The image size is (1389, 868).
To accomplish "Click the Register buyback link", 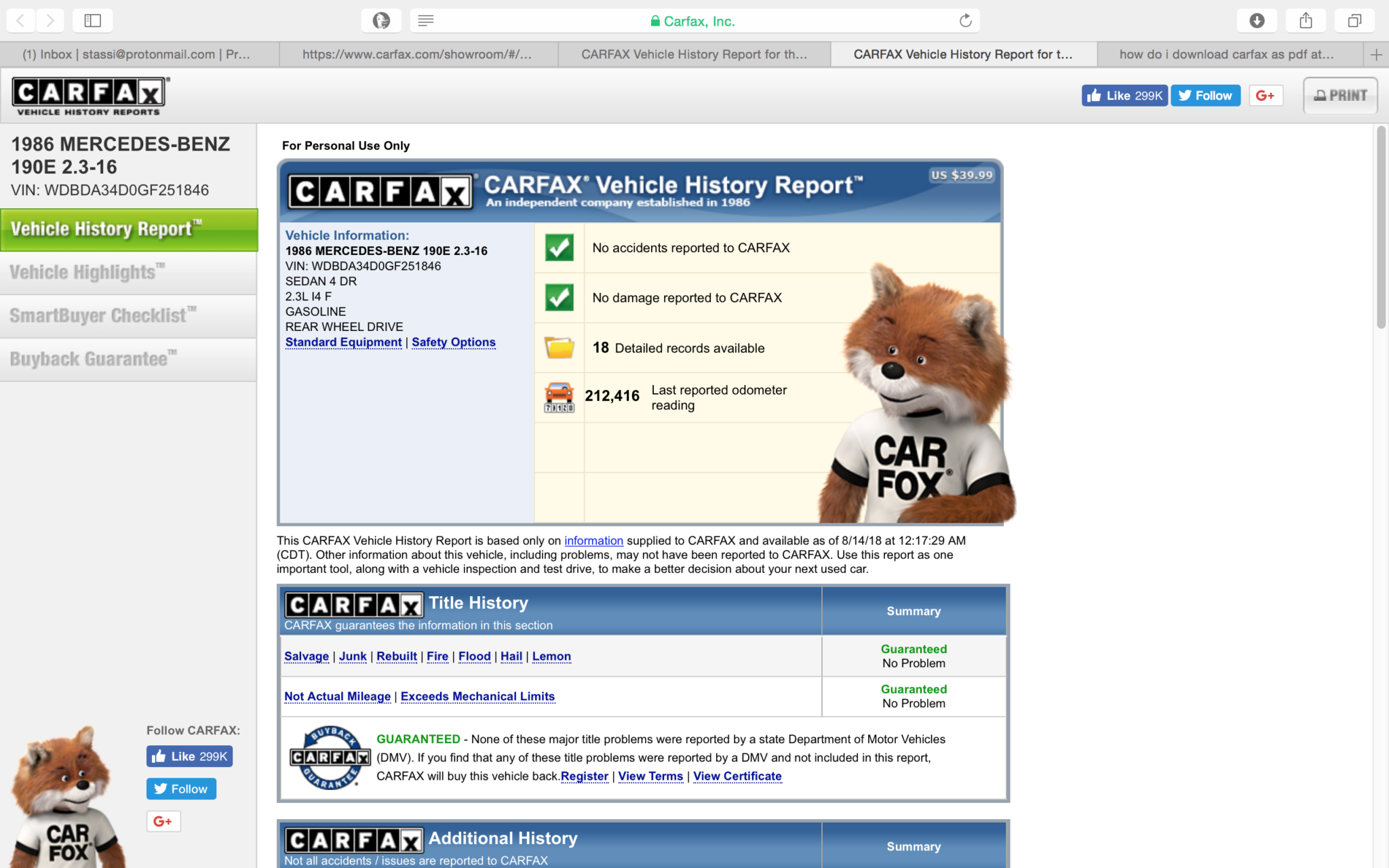I will point(584,776).
